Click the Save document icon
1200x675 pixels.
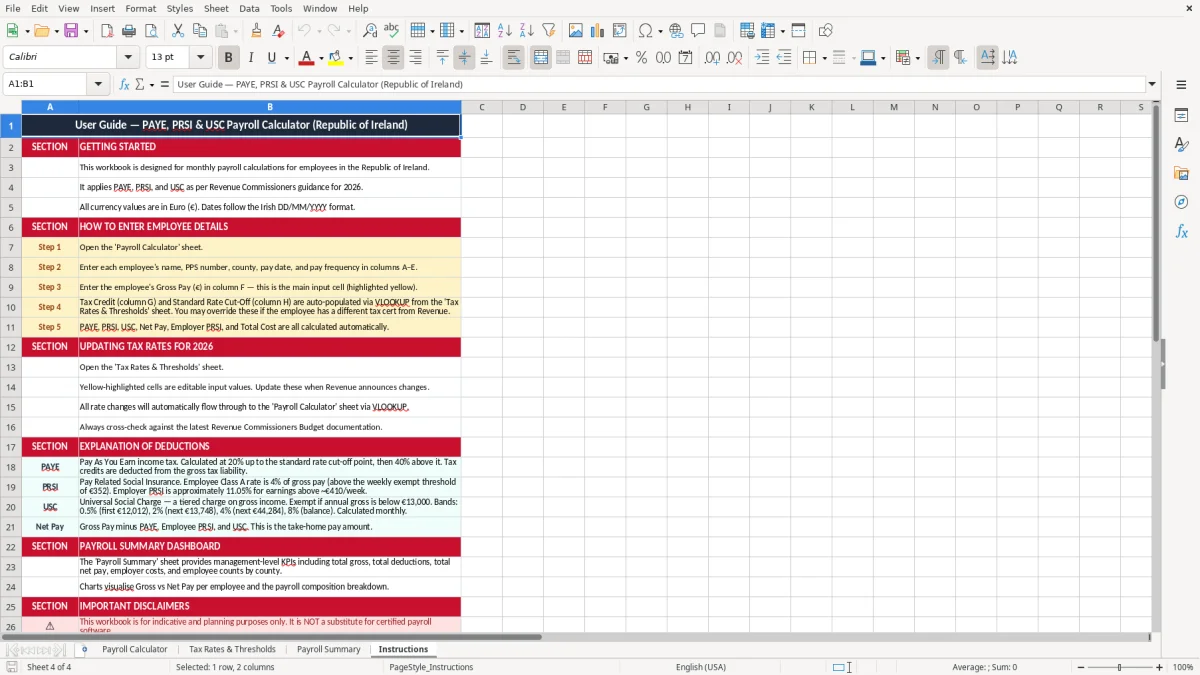tap(71, 31)
